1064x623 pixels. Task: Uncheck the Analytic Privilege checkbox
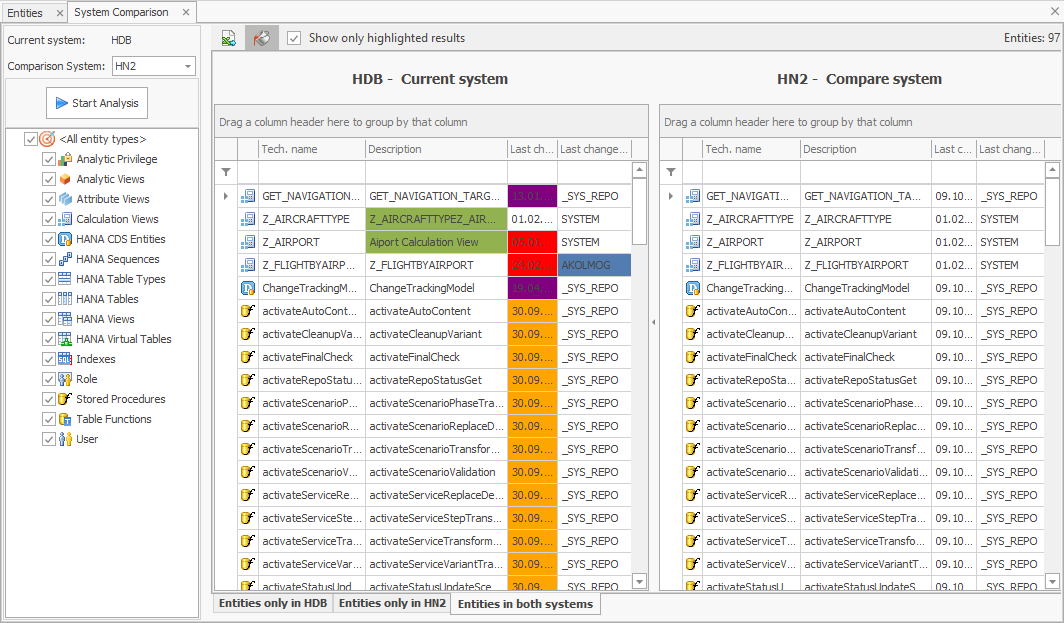(49, 159)
